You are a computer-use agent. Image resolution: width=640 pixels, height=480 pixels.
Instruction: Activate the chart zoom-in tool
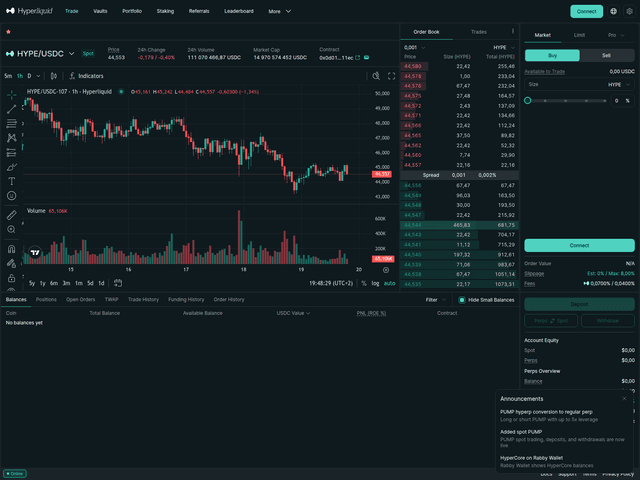click(11, 229)
